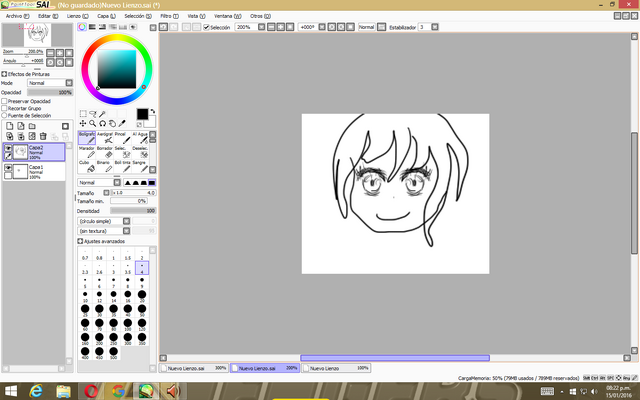Enable the Recortar Grupo checkbox

click(x=4, y=108)
